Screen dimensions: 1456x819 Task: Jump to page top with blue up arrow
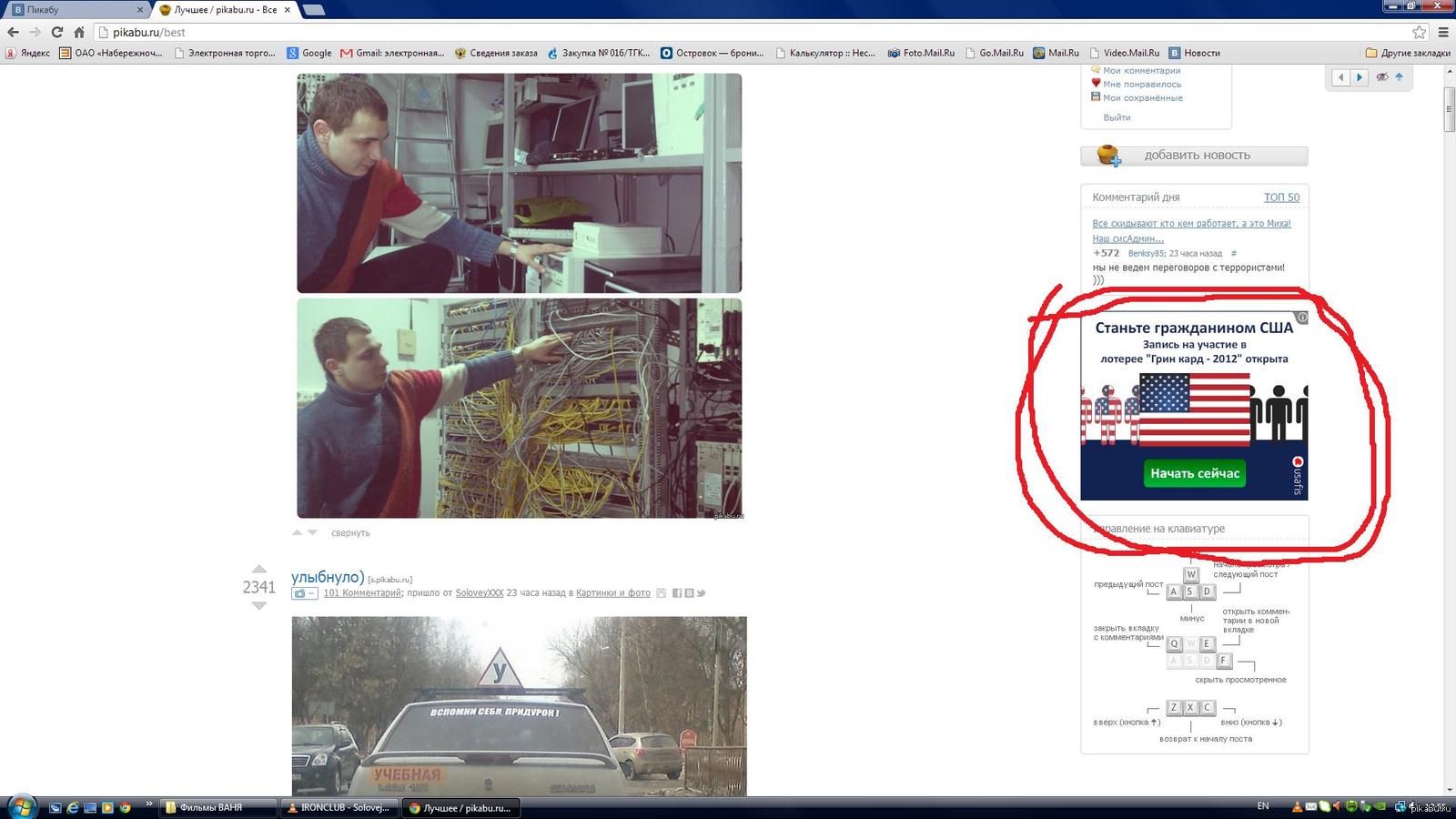(1400, 76)
